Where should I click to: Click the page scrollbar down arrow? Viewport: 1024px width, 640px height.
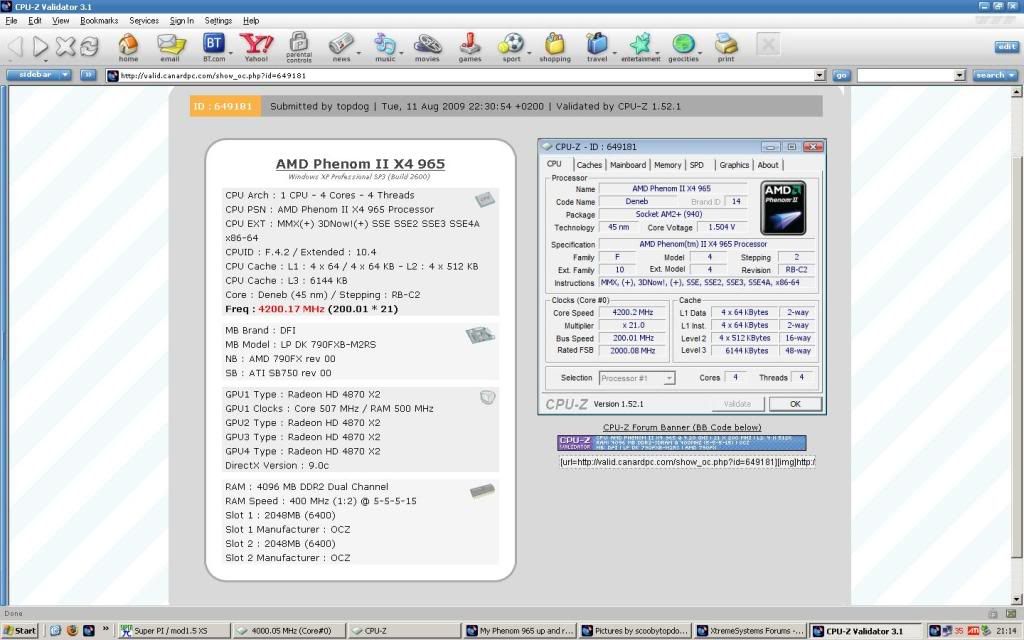tap(1016, 599)
